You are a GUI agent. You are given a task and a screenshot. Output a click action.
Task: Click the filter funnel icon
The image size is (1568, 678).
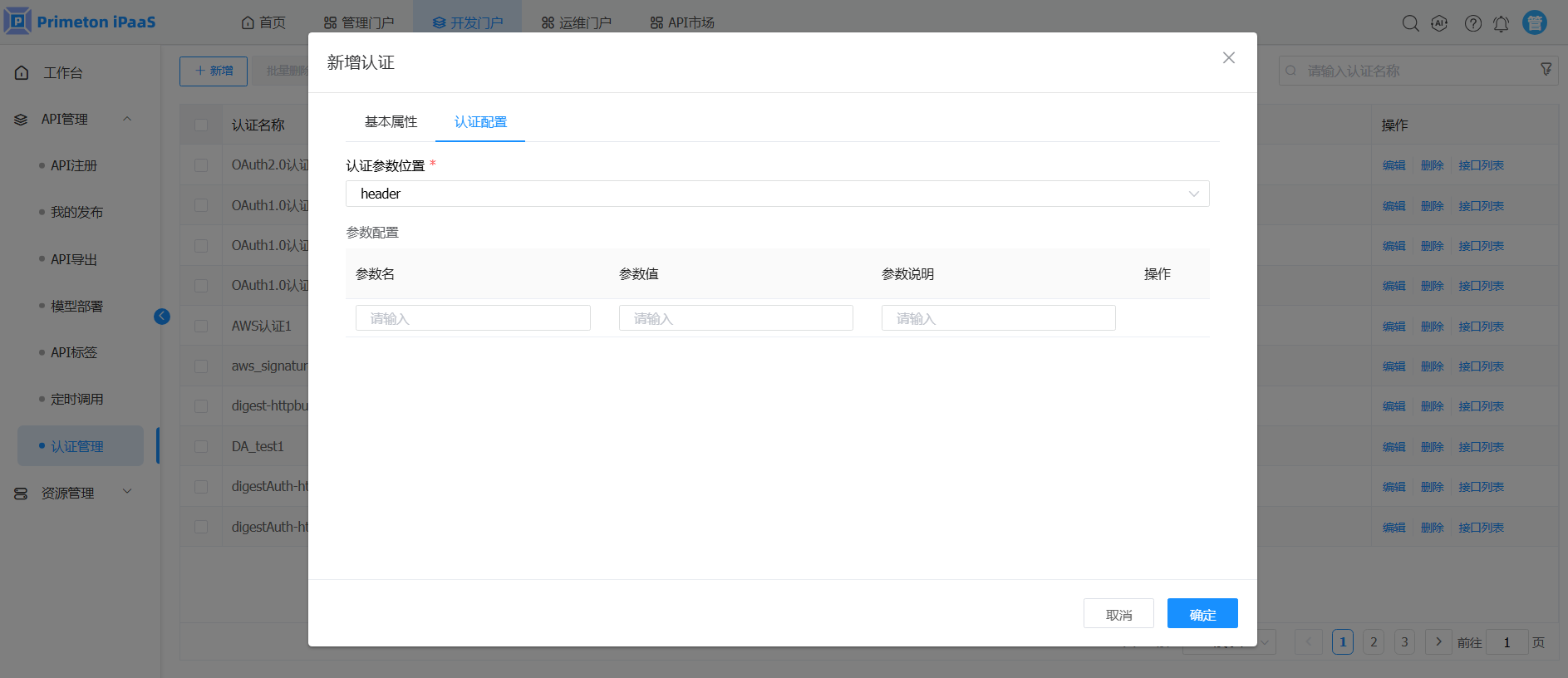(x=1546, y=70)
